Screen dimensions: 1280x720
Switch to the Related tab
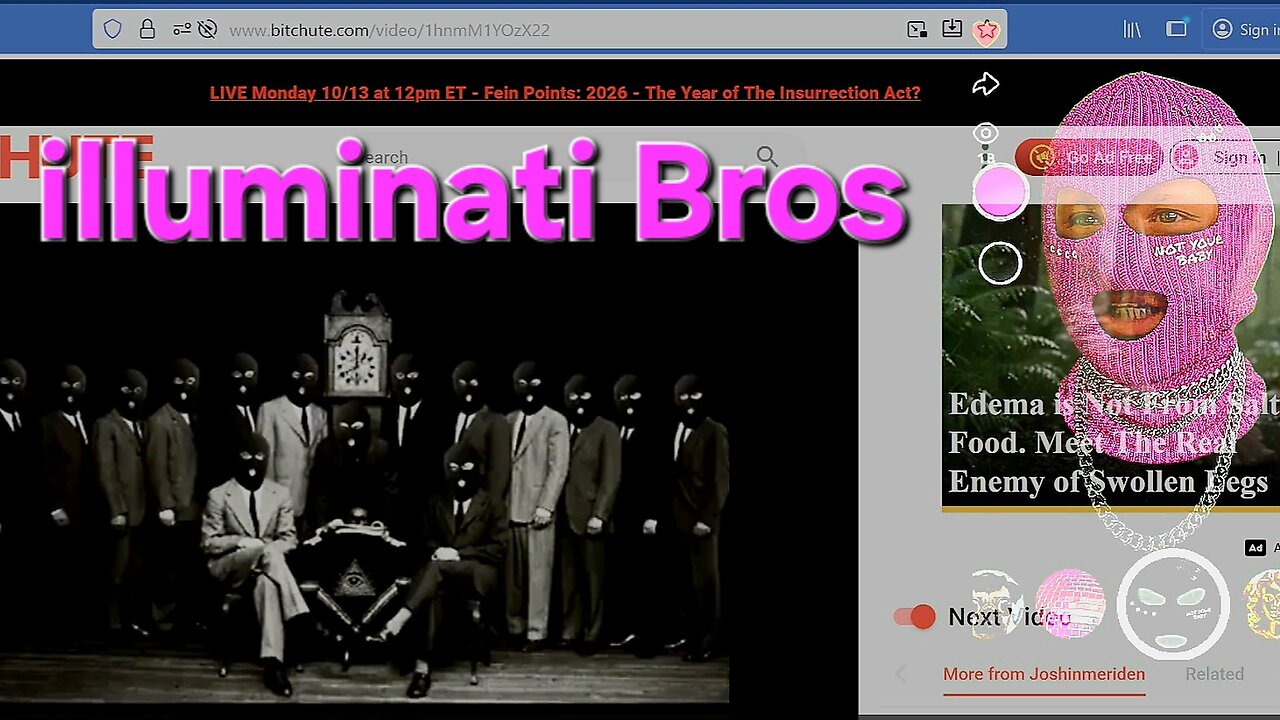click(x=1214, y=674)
